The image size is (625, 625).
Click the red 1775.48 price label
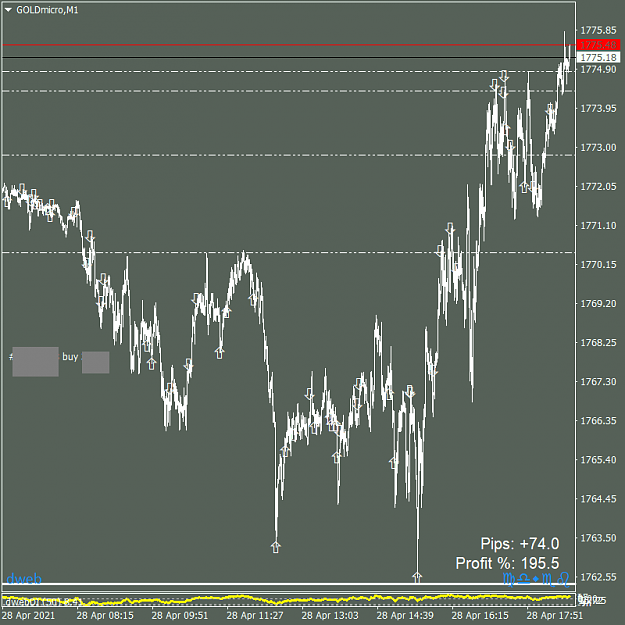598,45
